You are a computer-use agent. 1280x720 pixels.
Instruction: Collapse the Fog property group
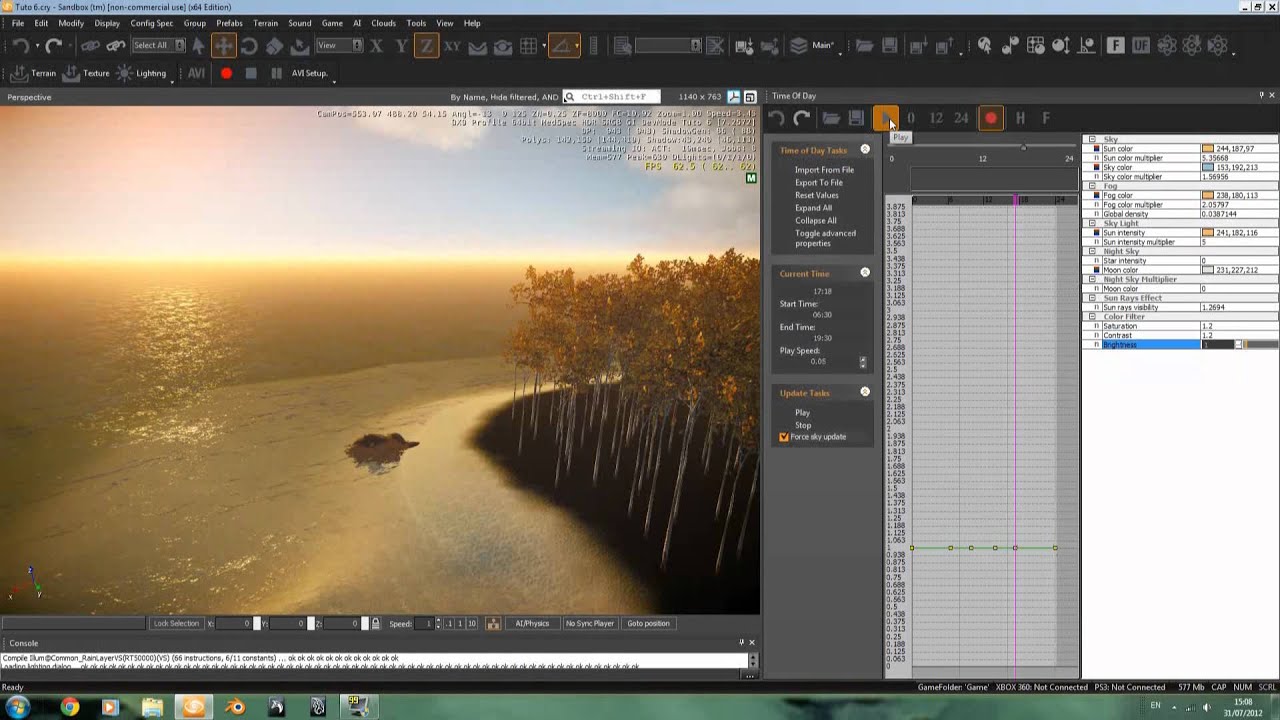(1092, 186)
